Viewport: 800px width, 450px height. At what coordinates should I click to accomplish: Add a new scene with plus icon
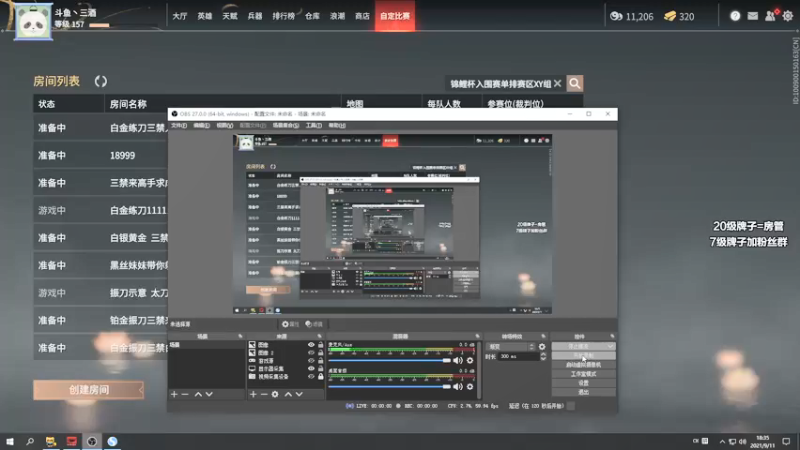[x=174, y=394]
